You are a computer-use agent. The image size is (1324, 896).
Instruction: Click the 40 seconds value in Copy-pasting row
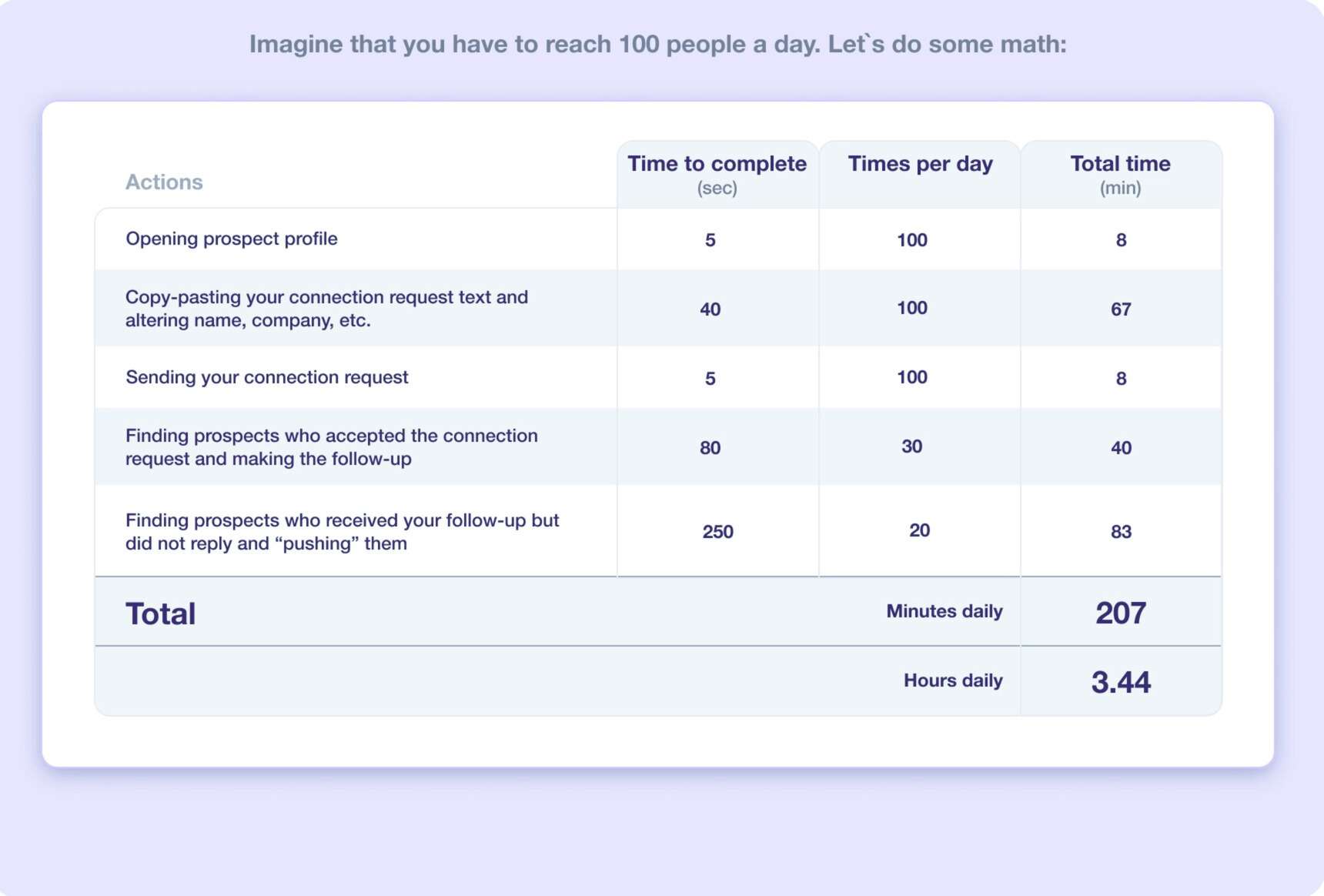click(x=710, y=309)
